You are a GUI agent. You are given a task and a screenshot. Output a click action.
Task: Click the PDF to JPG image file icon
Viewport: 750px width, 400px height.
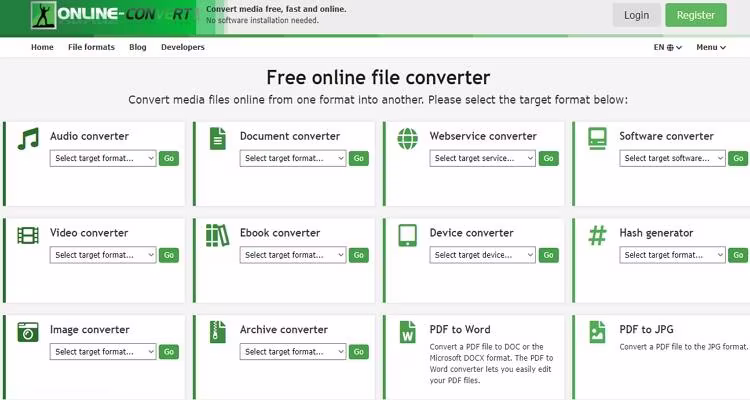[597, 332]
